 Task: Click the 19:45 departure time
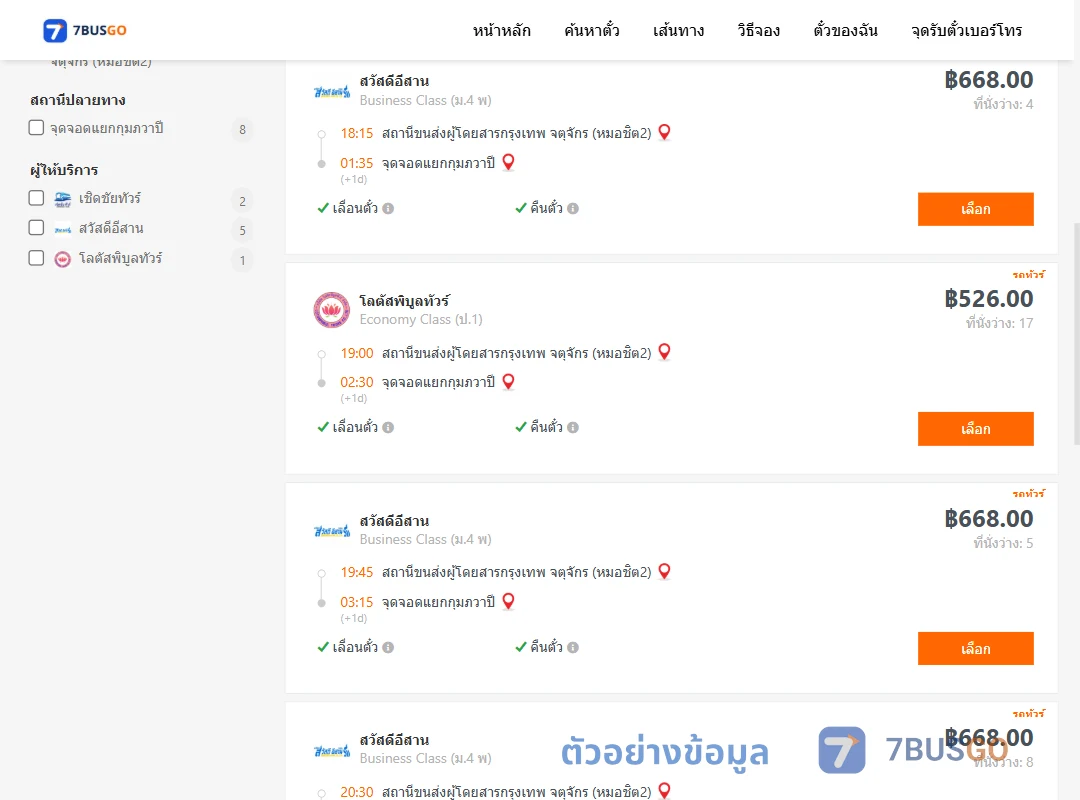[x=356, y=572]
